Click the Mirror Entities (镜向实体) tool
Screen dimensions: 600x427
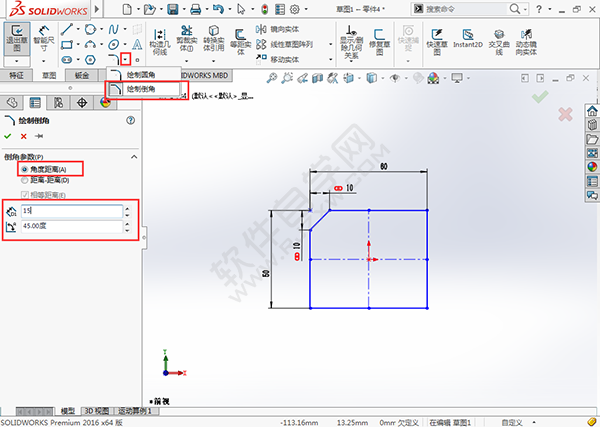(277, 29)
